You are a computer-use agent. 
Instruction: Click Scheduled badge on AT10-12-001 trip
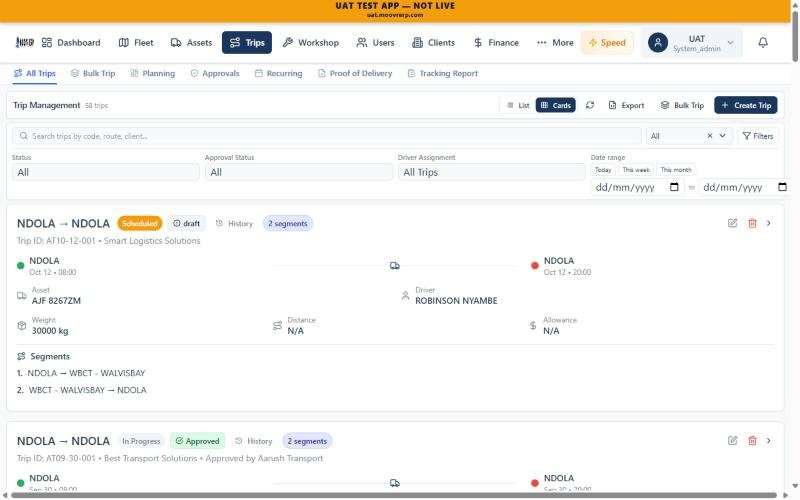[139, 223]
